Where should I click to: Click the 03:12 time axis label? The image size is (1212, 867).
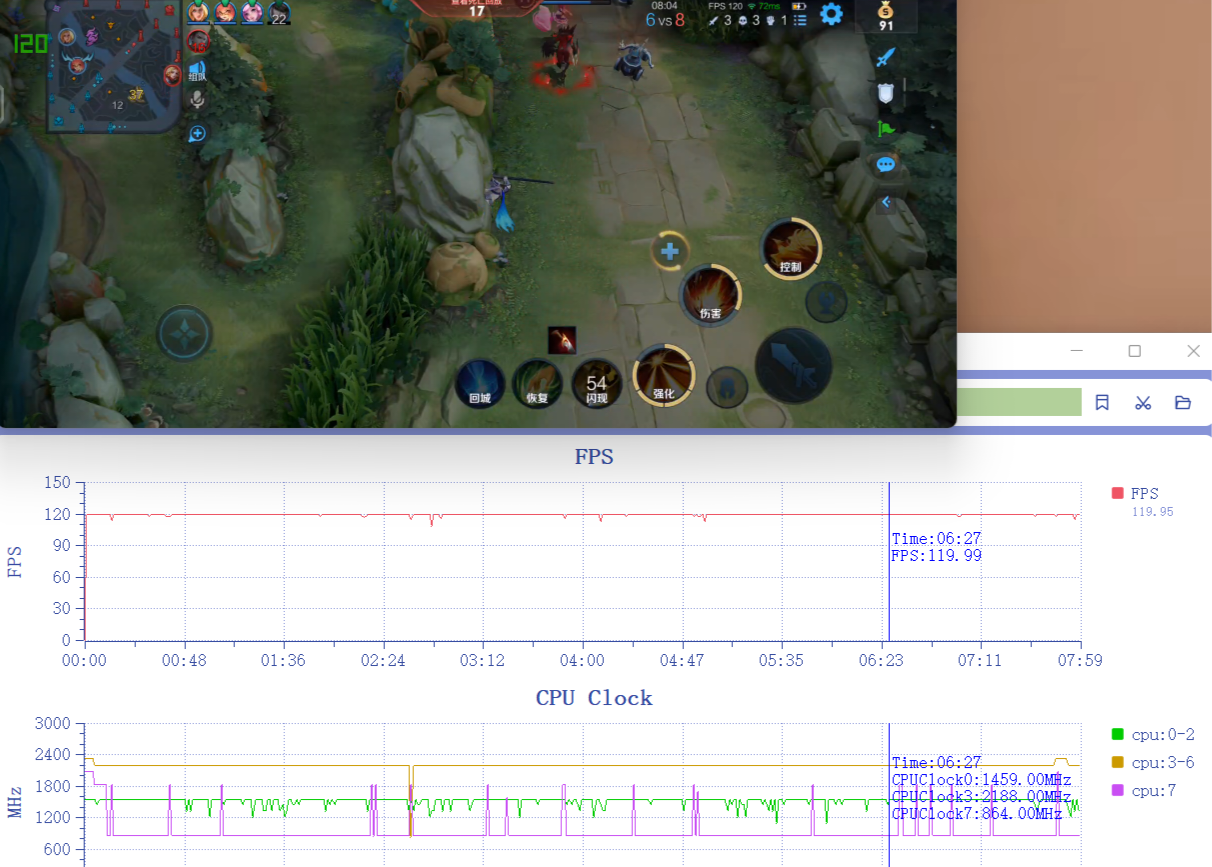point(482,661)
